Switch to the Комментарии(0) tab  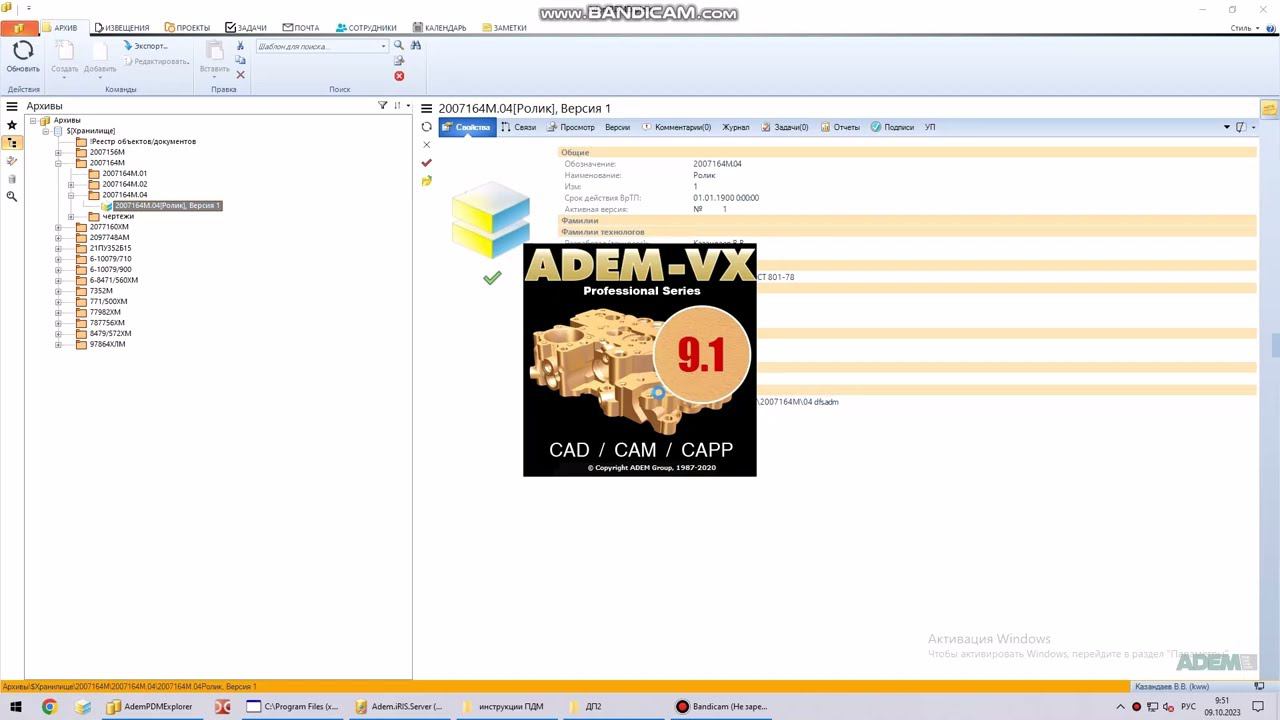pyautogui.click(x=676, y=127)
